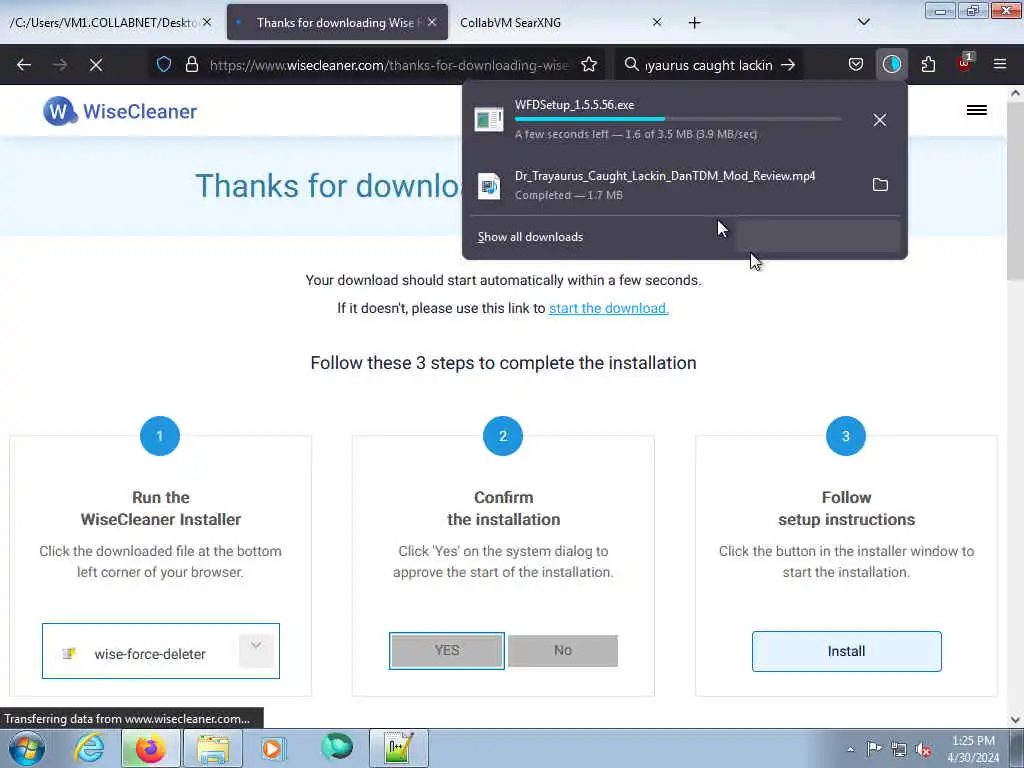The width and height of the screenshot is (1024, 768).
Task: Click step 3 circle
Action: pos(846,436)
